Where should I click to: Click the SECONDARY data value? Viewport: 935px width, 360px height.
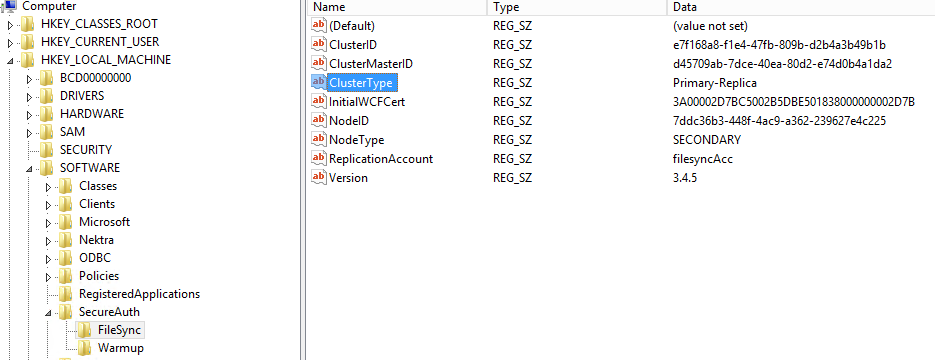[x=707, y=140]
